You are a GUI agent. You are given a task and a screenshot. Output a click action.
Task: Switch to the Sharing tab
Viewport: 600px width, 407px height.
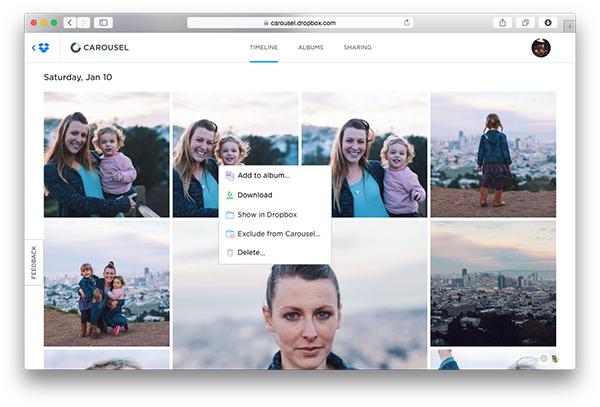tap(357, 47)
